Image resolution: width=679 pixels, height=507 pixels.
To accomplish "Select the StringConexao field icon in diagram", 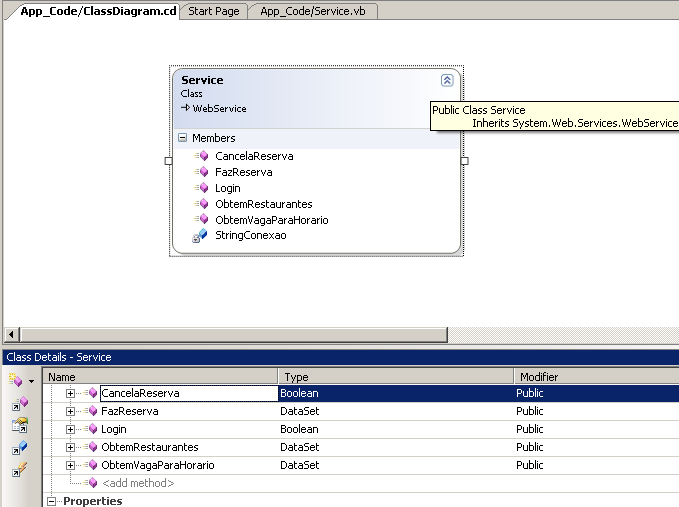I will (x=200, y=236).
